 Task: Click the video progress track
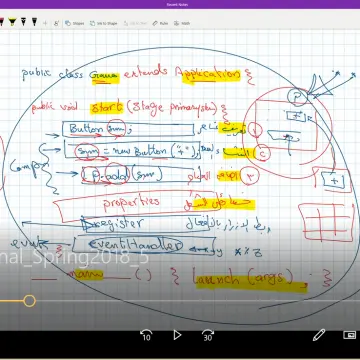[180, 301]
